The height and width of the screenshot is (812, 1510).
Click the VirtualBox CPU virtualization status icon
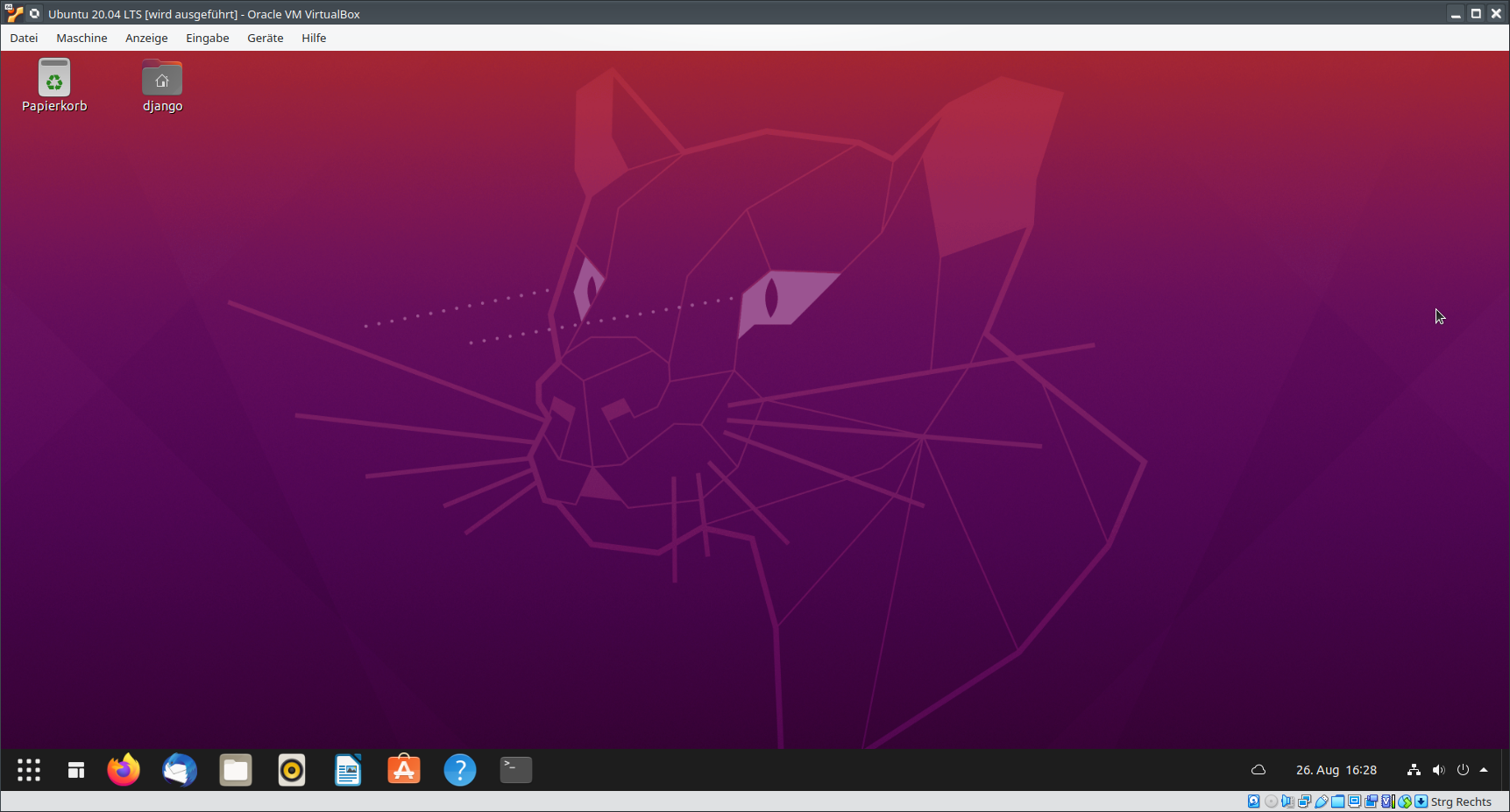click(x=1388, y=801)
